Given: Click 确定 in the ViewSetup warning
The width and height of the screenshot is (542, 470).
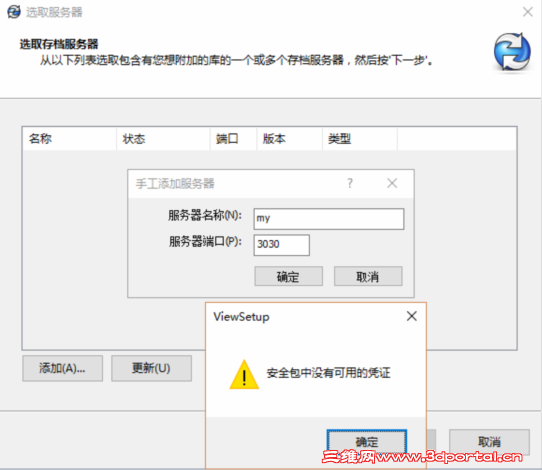Looking at the screenshot, I should coord(367,441).
